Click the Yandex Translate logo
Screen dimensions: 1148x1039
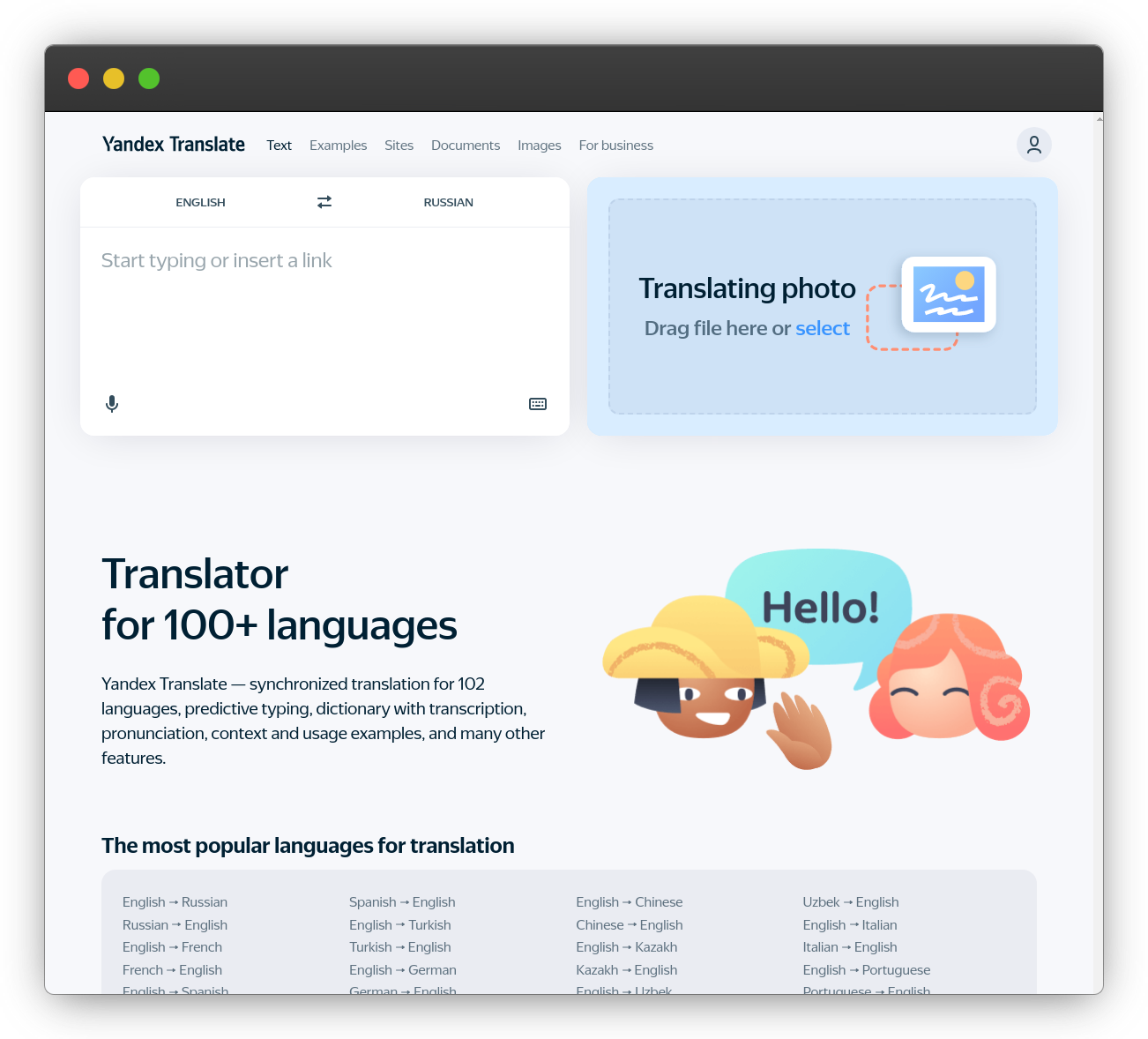[174, 145]
